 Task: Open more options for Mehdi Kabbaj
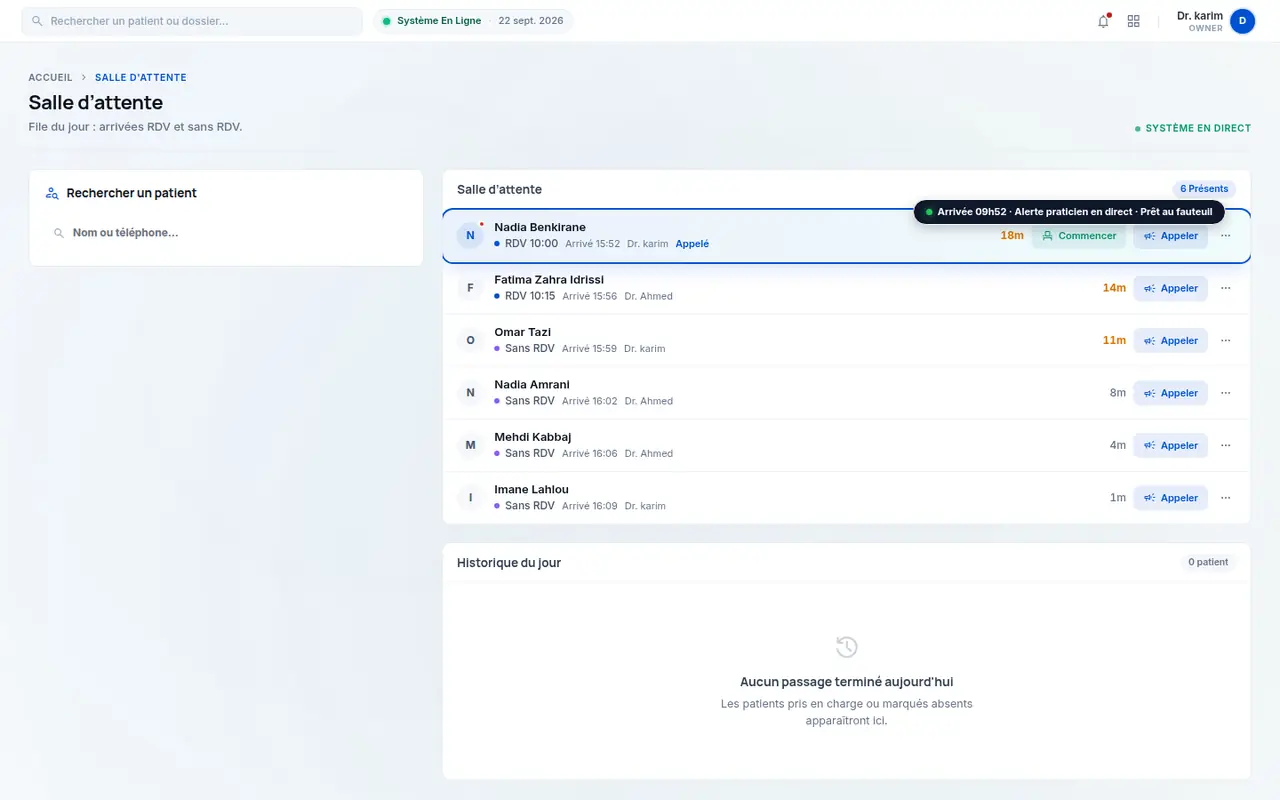point(1226,445)
